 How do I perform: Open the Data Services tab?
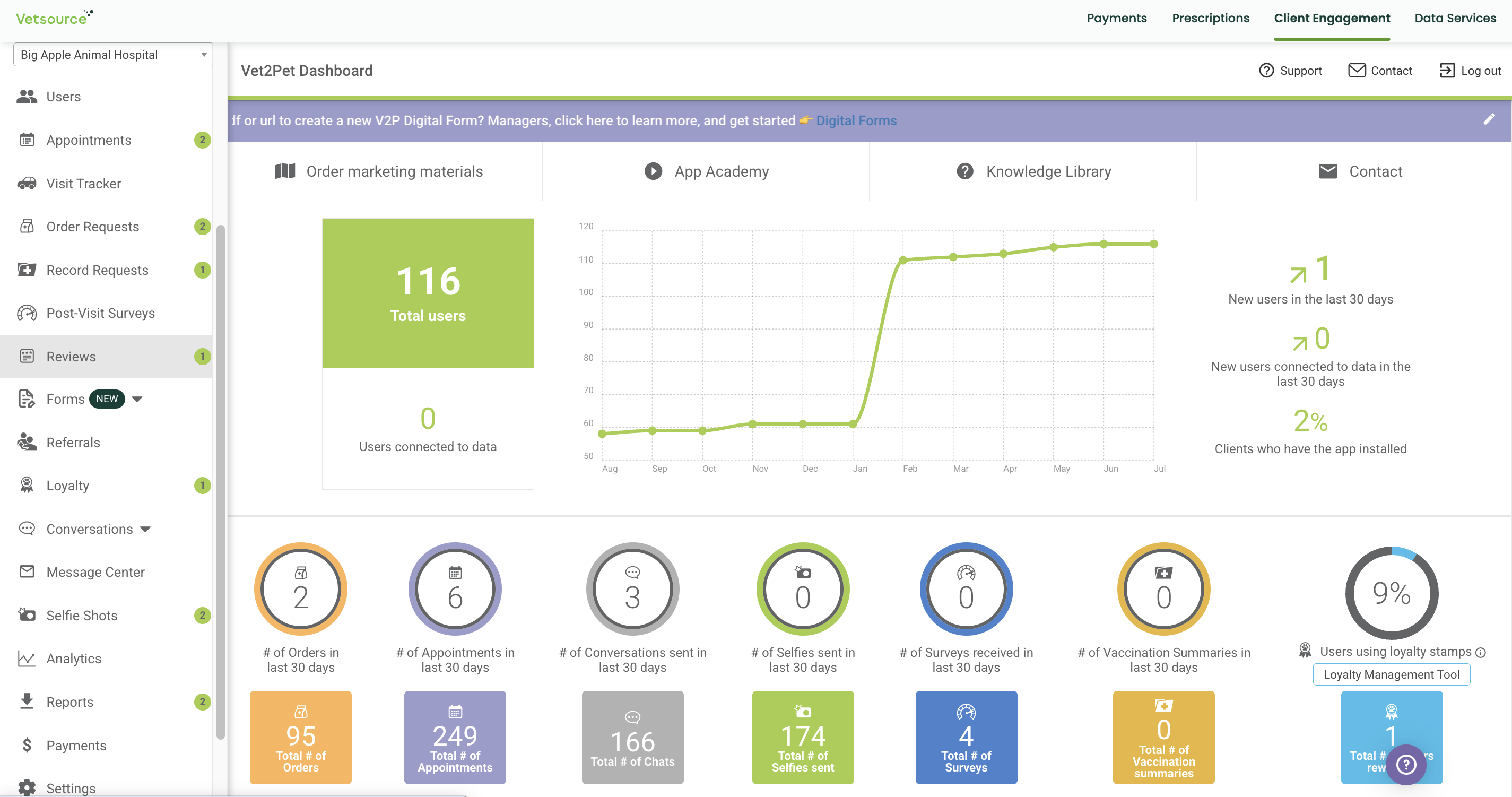[1455, 18]
